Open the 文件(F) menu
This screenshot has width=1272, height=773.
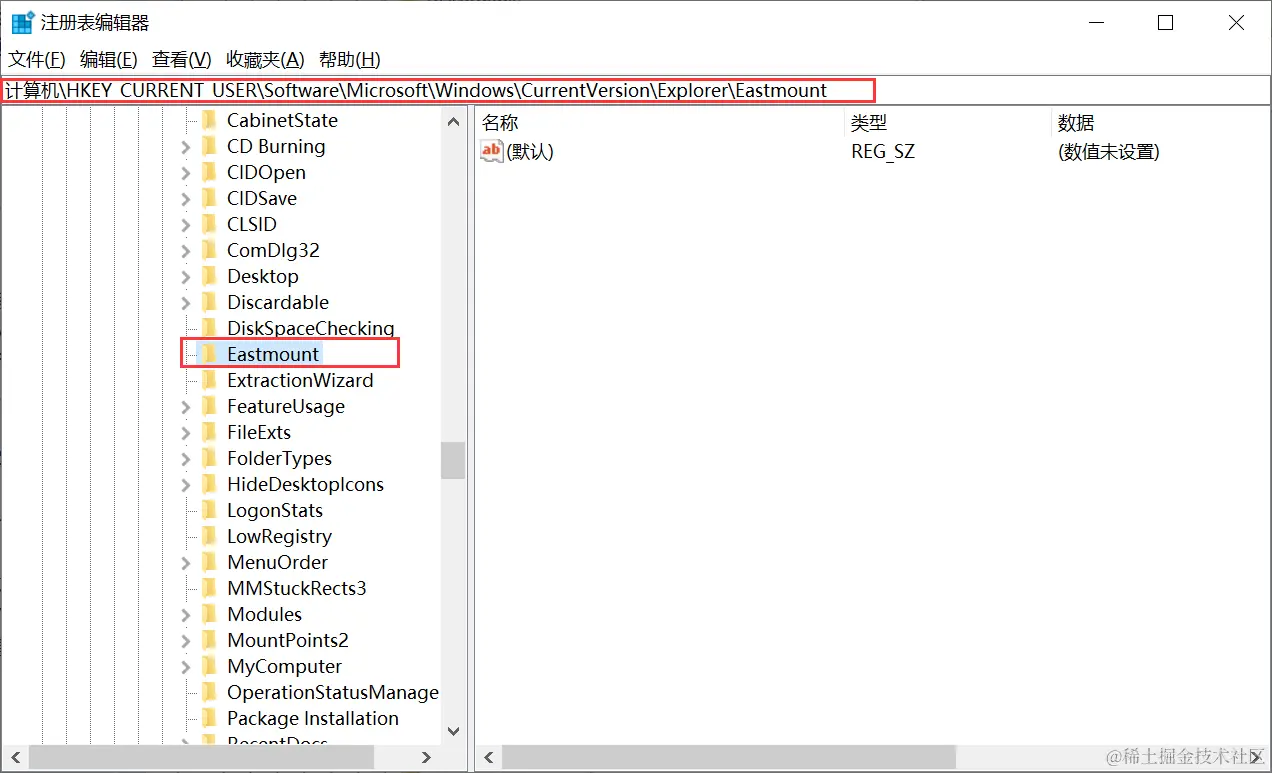tap(37, 59)
